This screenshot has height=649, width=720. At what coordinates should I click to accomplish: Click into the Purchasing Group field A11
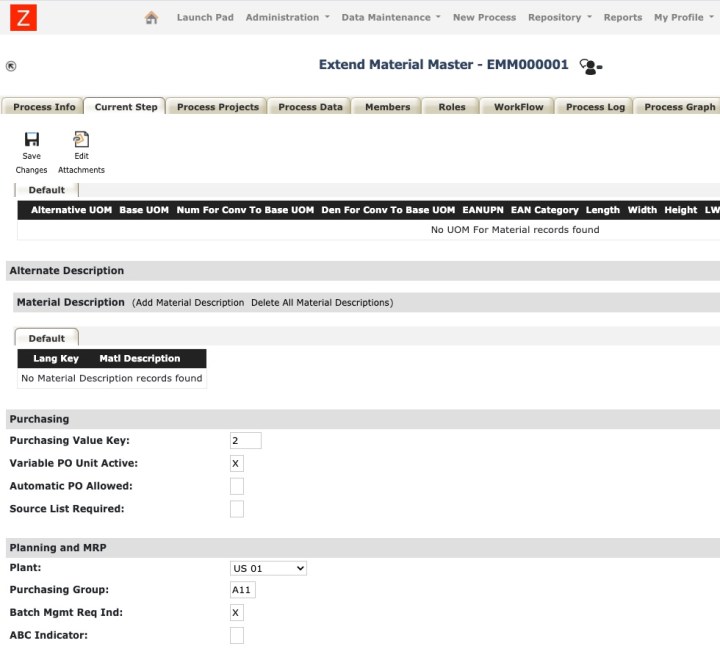point(242,590)
